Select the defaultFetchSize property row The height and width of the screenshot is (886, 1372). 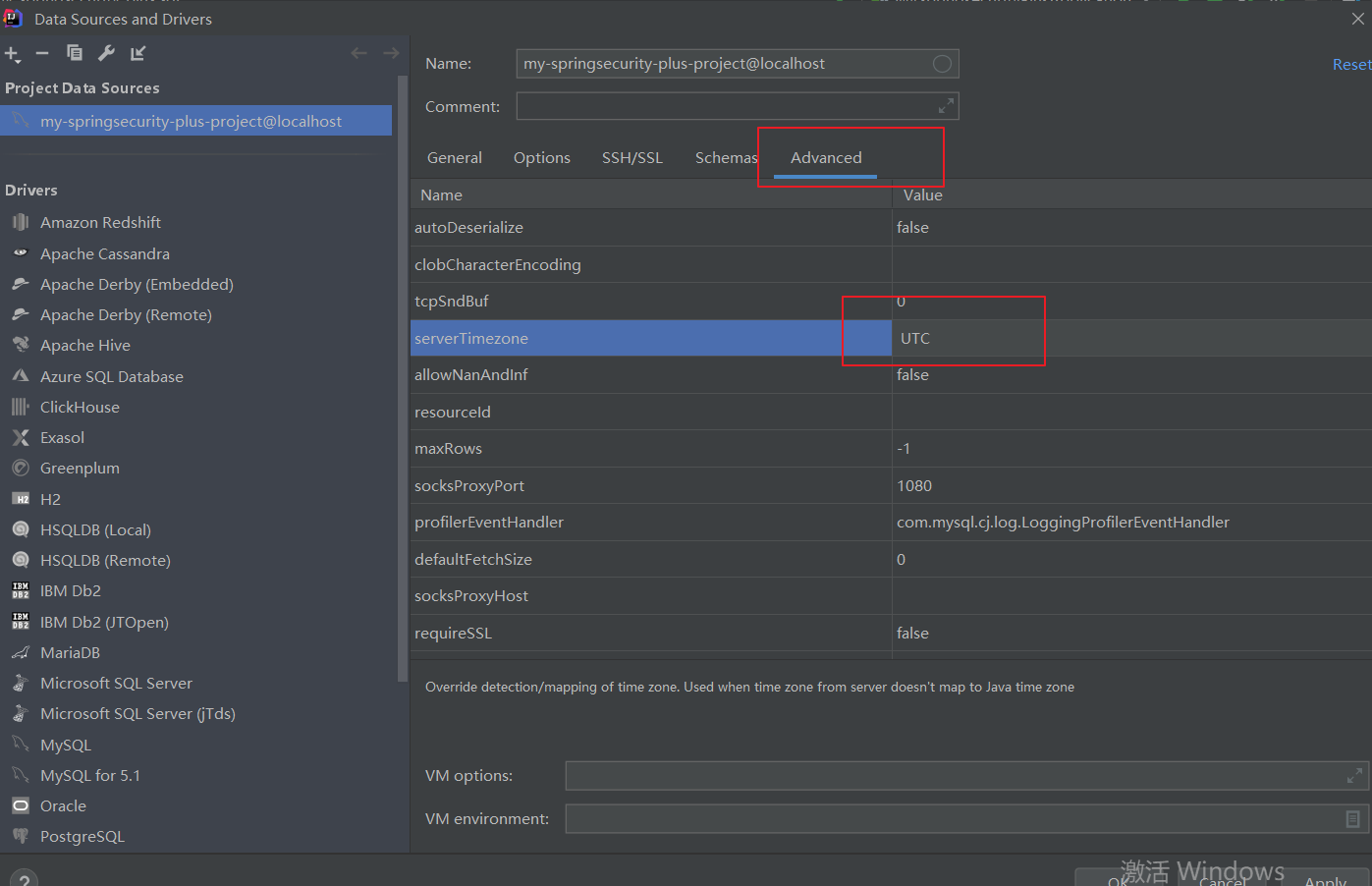[891, 559]
